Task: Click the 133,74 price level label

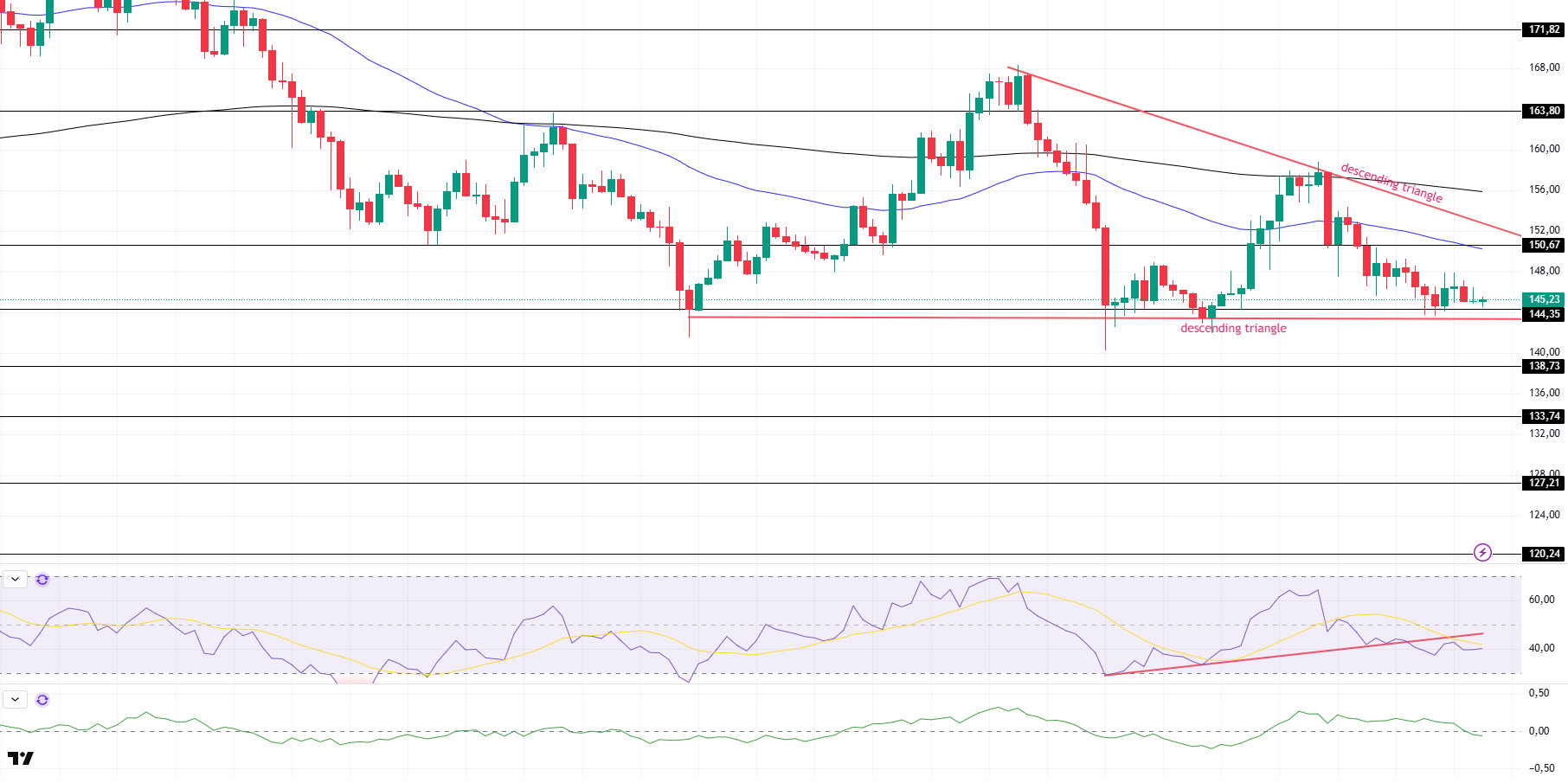Action: pyautogui.click(x=1544, y=416)
